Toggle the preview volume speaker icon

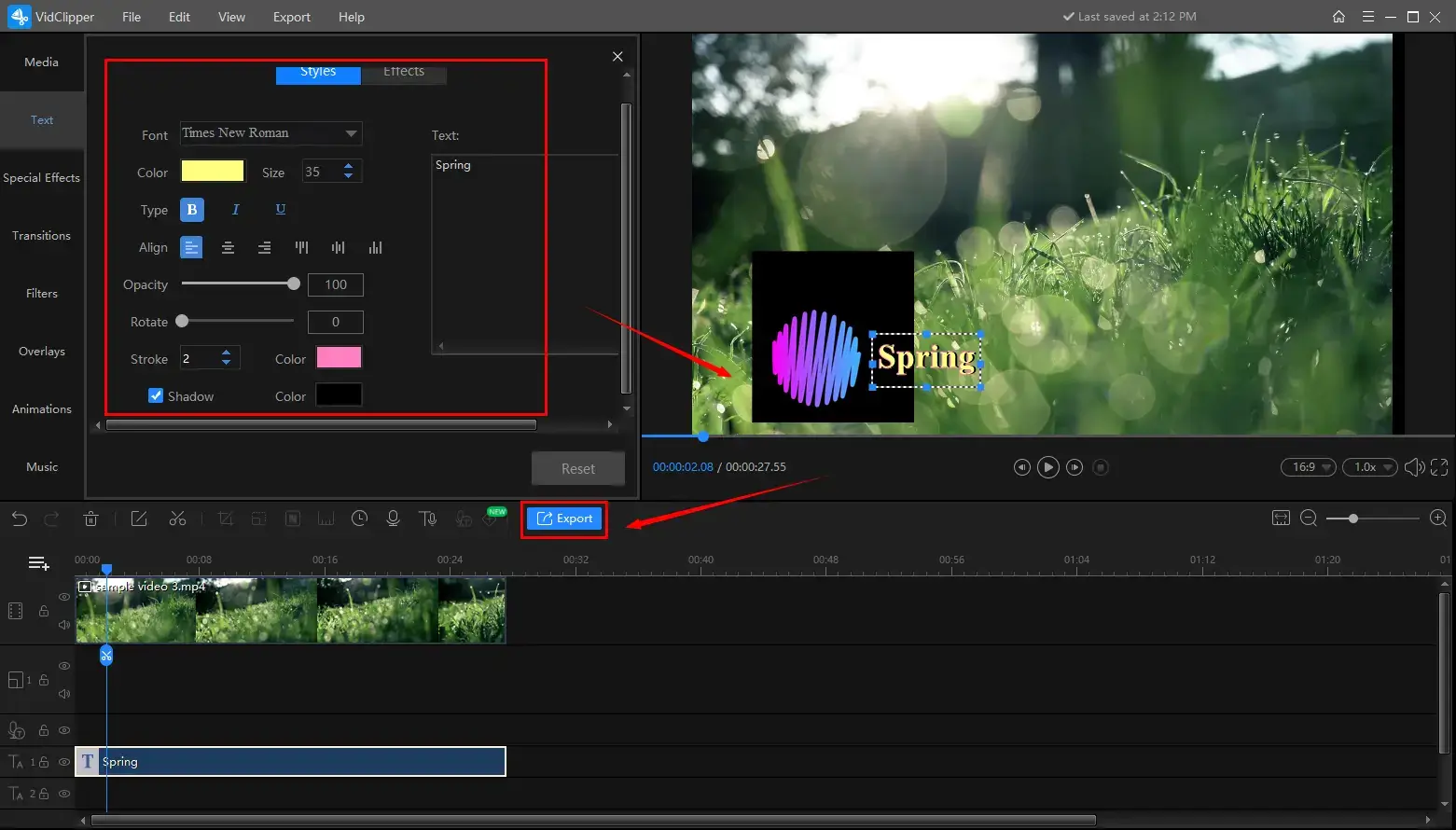pos(1414,467)
